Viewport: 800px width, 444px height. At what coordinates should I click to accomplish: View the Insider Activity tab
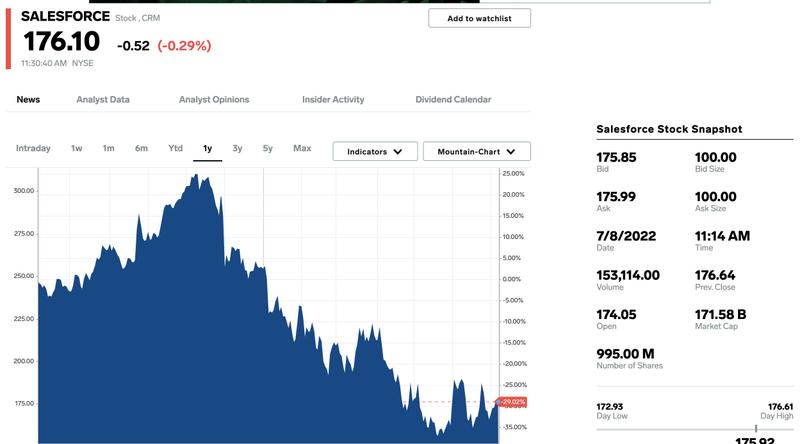pos(333,100)
